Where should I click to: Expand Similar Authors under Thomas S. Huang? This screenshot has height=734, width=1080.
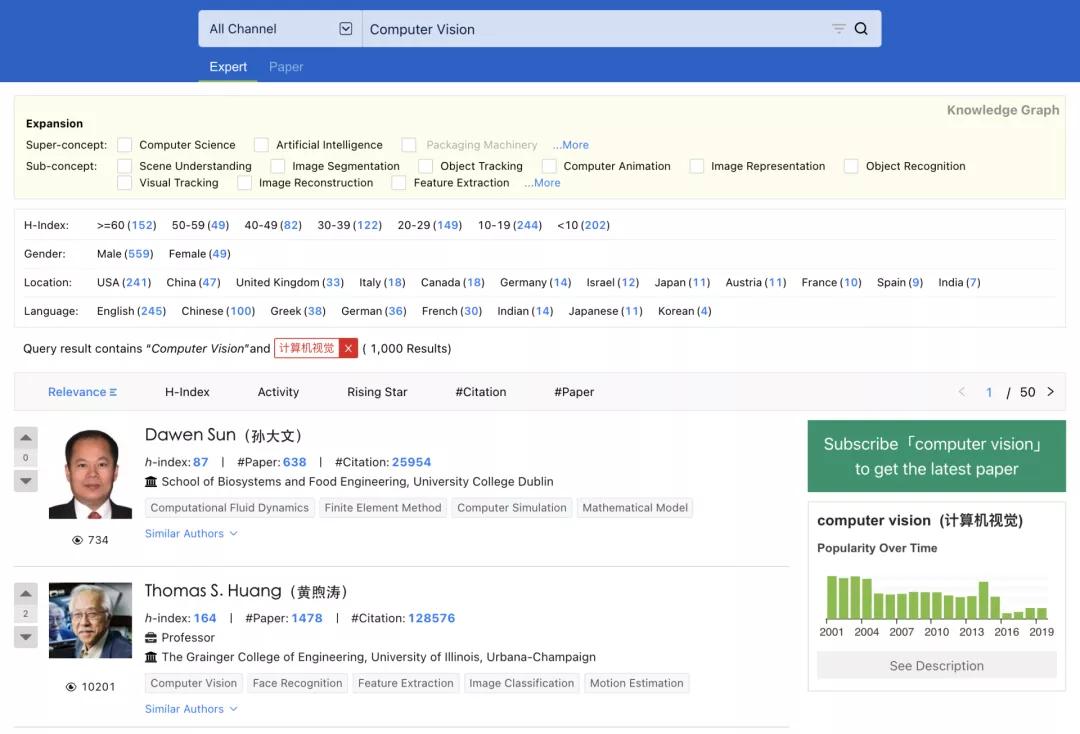click(191, 709)
